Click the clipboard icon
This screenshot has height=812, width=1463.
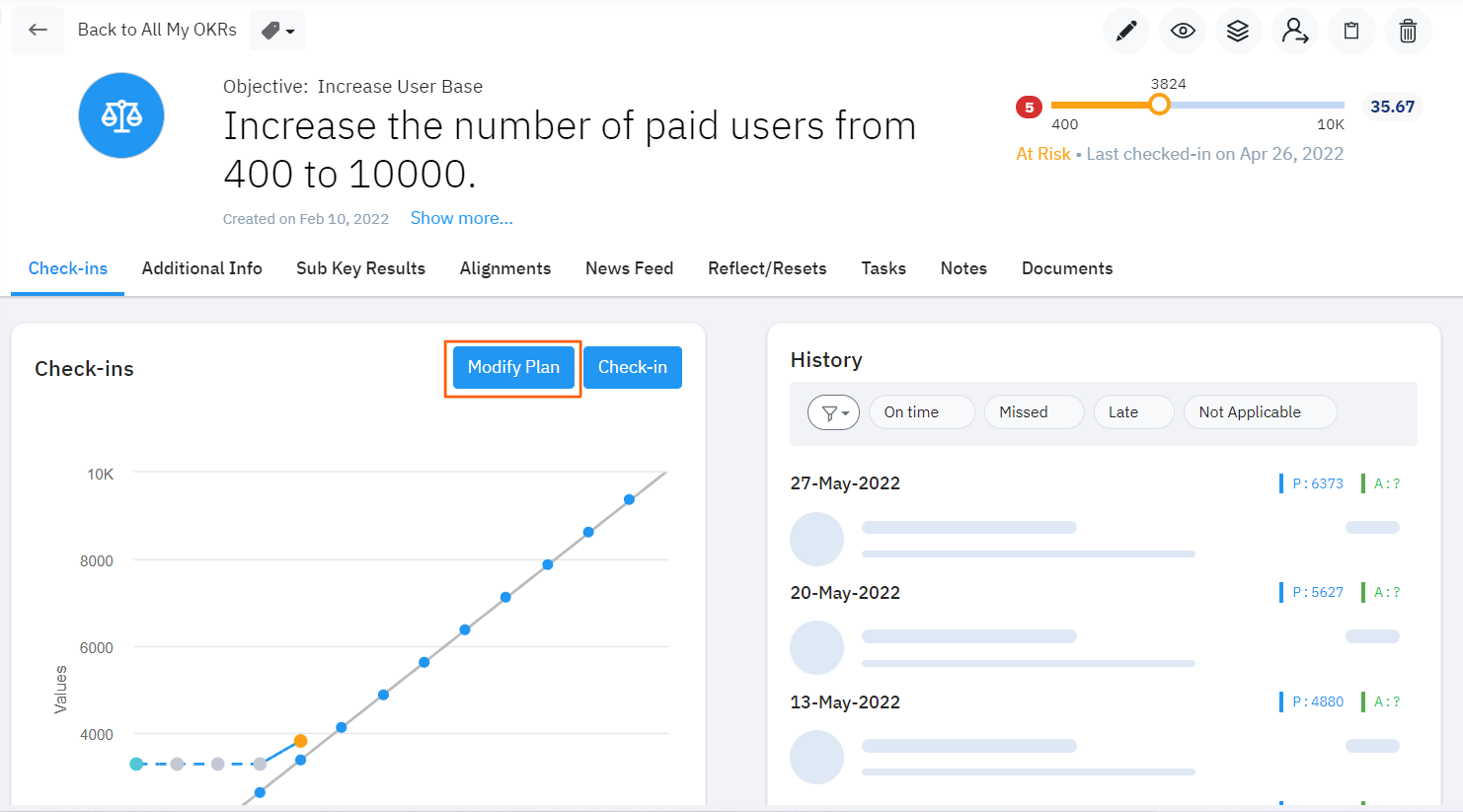click(1351, 31)
